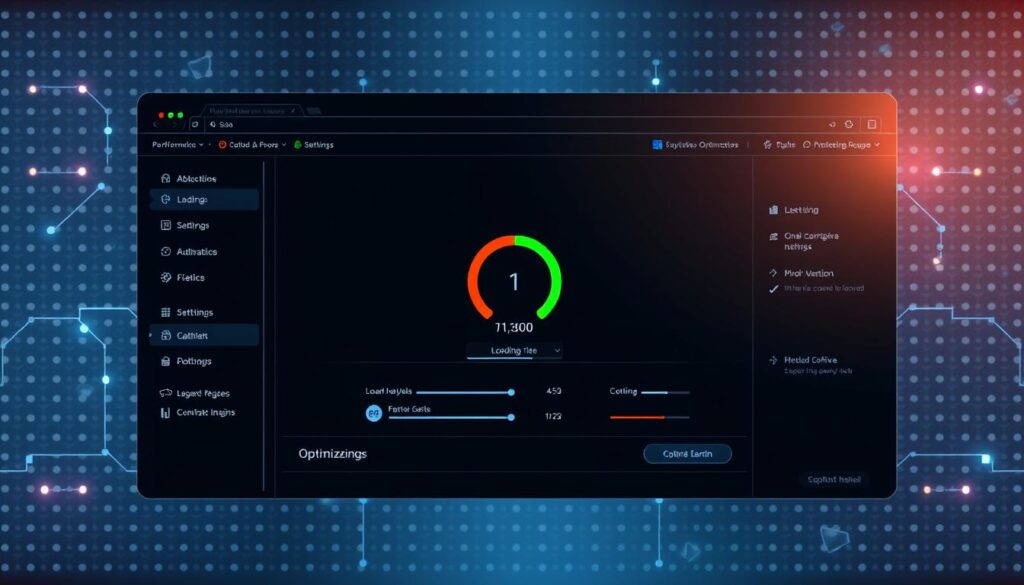Click the blue icon before Sayleise Optimetics

click(657, 145)
